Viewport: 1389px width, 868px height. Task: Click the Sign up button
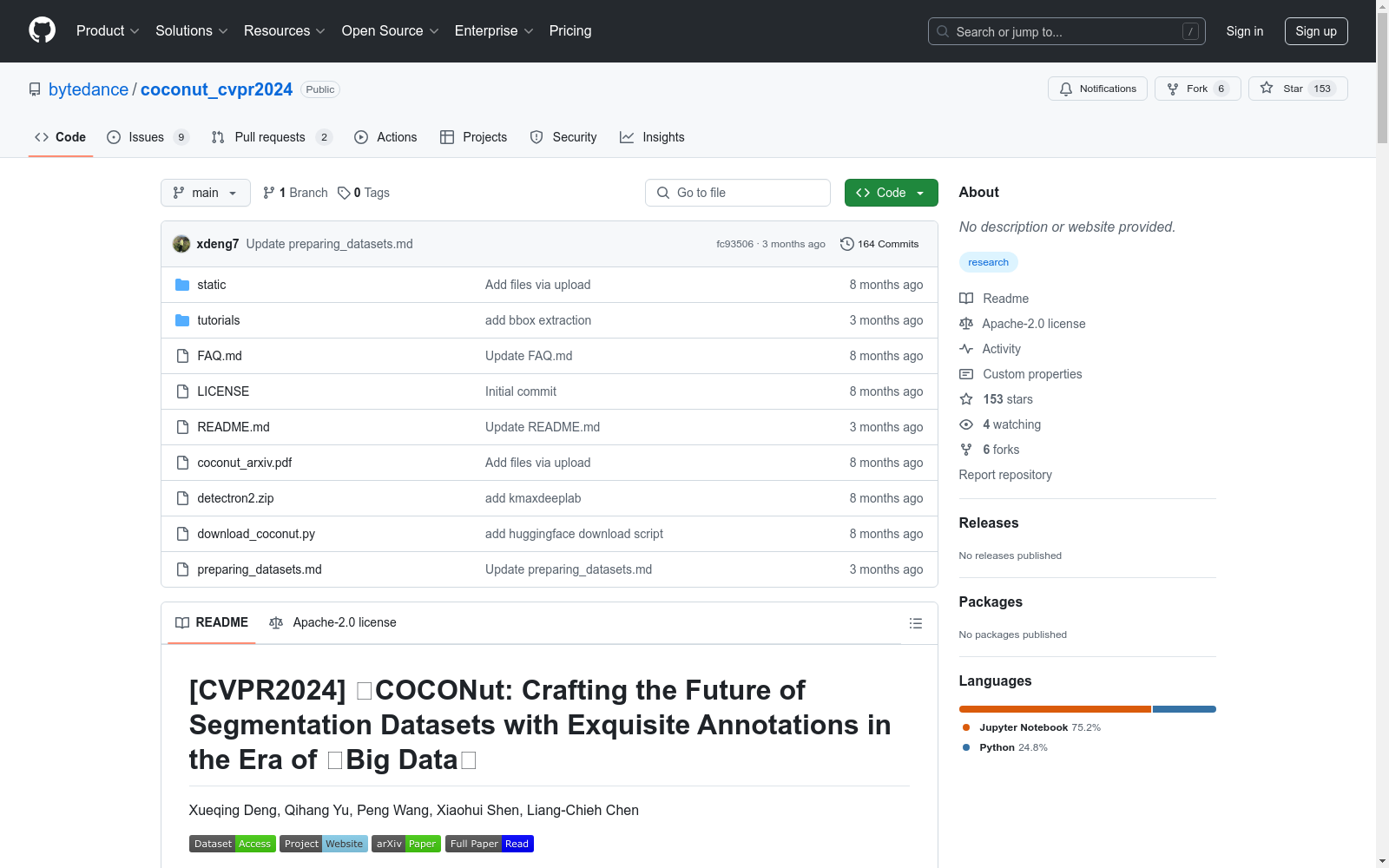tap(1316, 31)
